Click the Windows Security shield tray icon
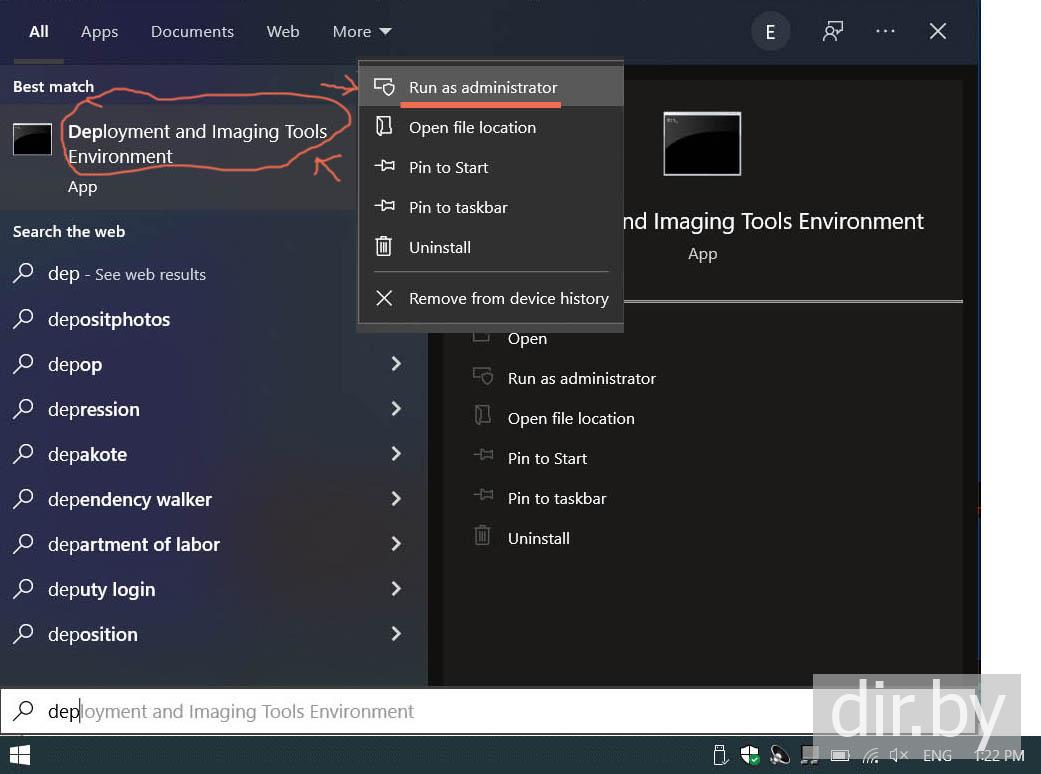The height and width of the screenshot is (774, 1041). click(749, 755)
